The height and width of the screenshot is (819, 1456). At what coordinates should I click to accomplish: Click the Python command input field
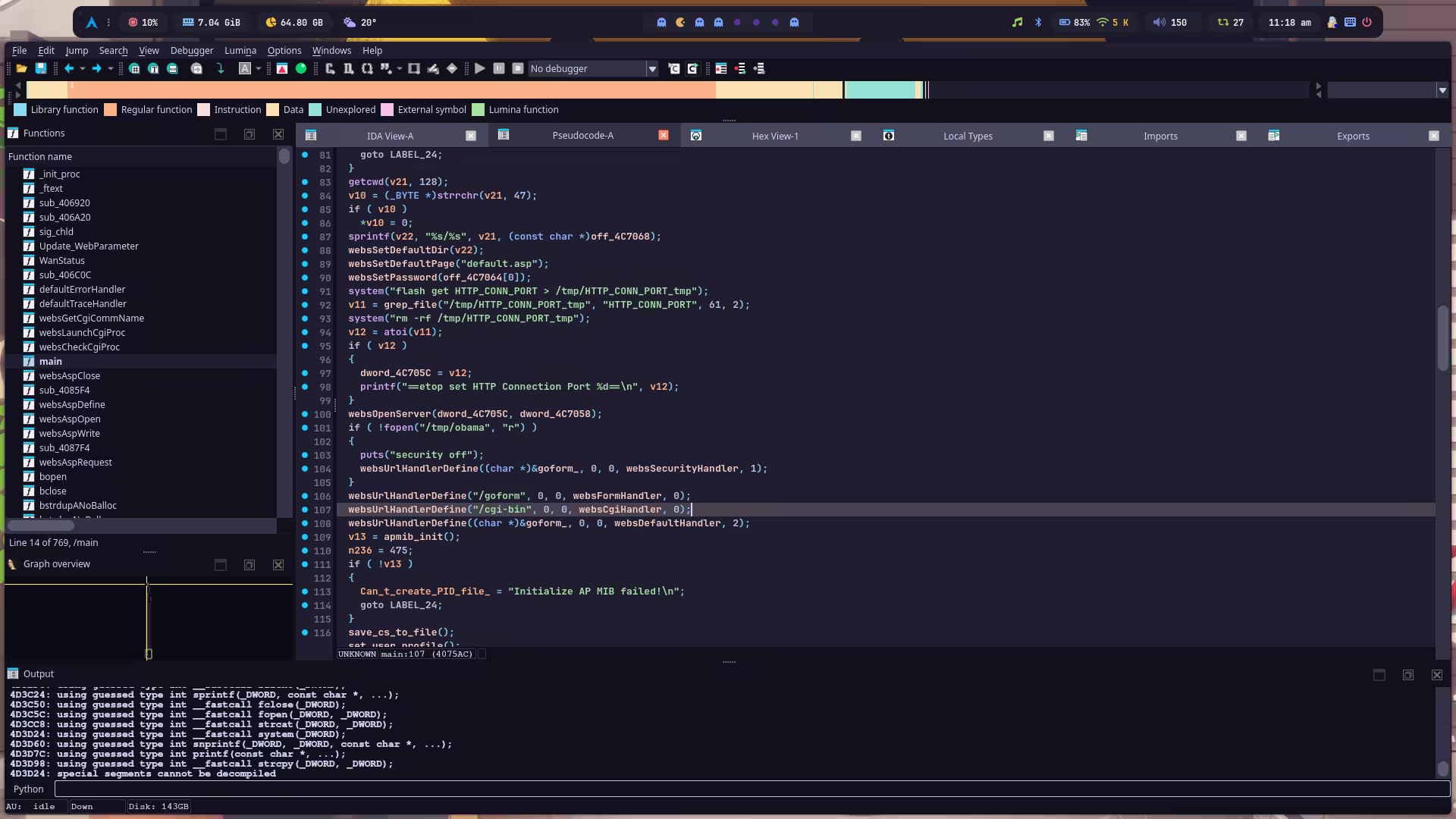pos(751,789)
